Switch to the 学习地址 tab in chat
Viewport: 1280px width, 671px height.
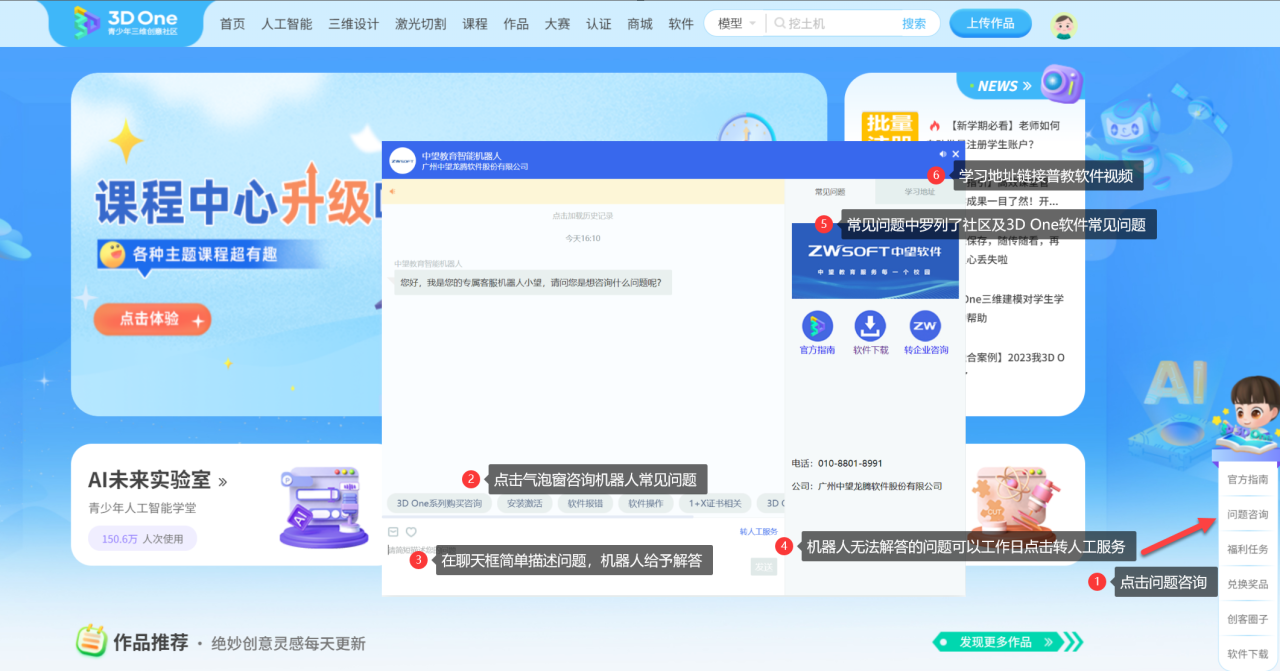tap(920, 191)
